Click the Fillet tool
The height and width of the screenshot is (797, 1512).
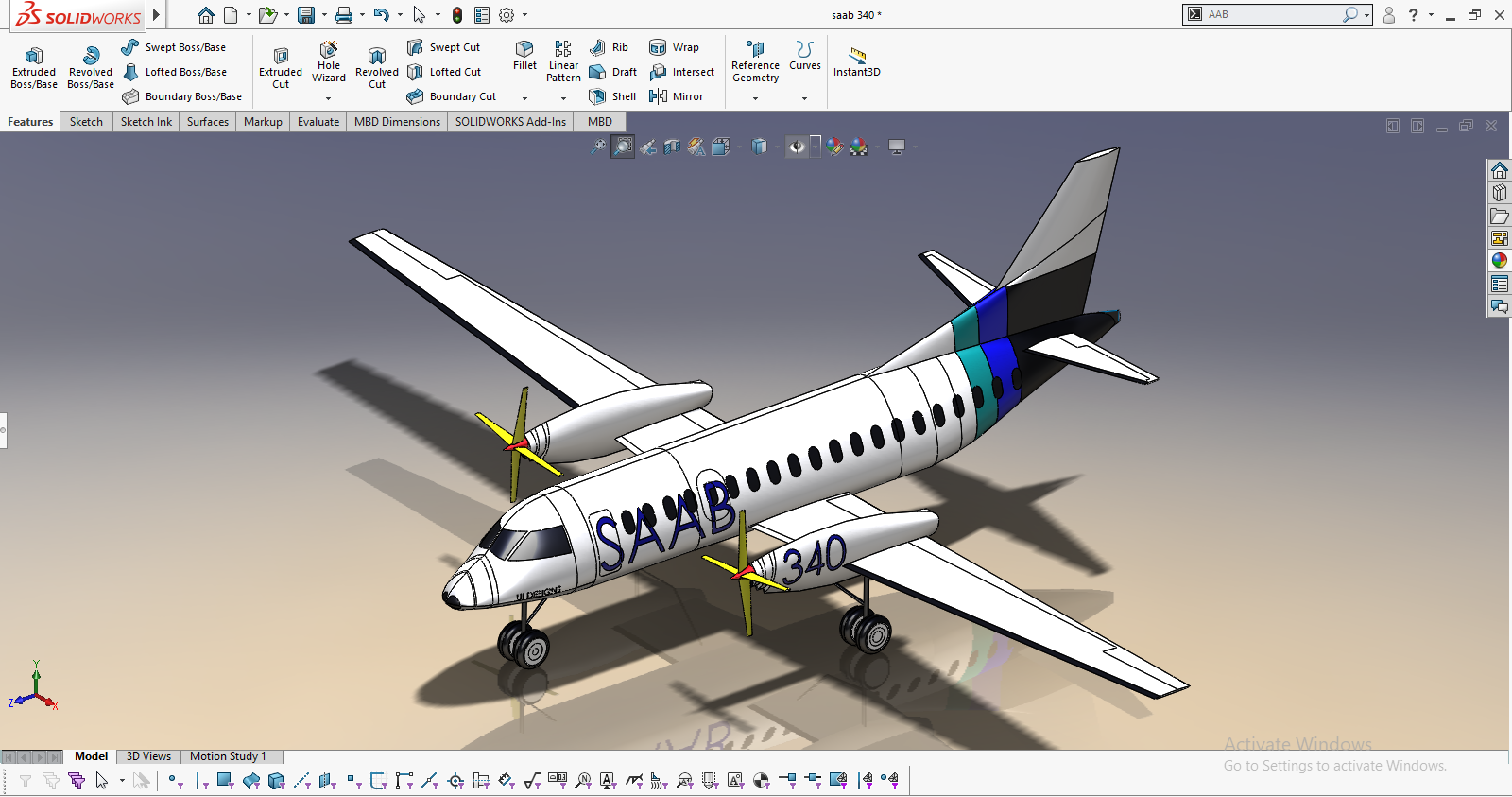click(x=524, y=55)
